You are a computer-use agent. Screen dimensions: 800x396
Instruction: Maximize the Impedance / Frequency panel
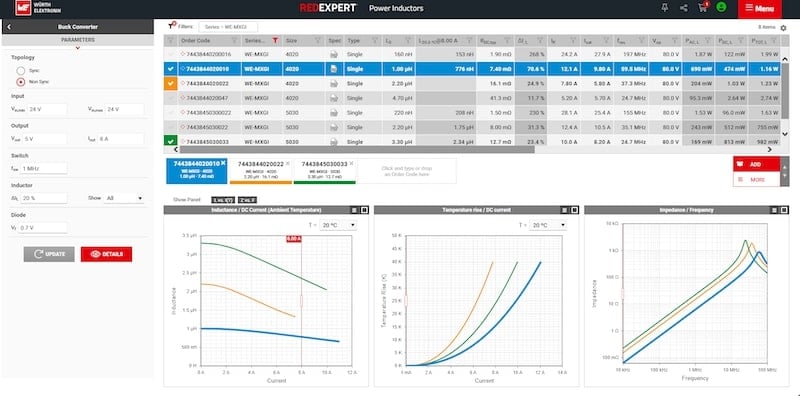[x=785, y=210]
